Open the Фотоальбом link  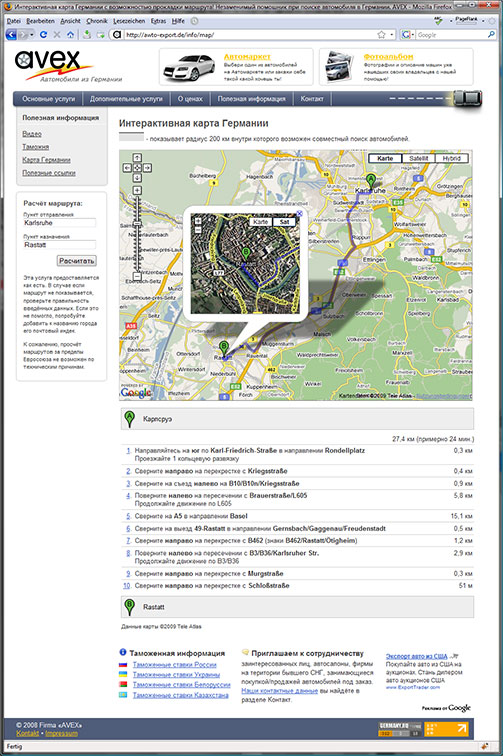pos(388,57)
